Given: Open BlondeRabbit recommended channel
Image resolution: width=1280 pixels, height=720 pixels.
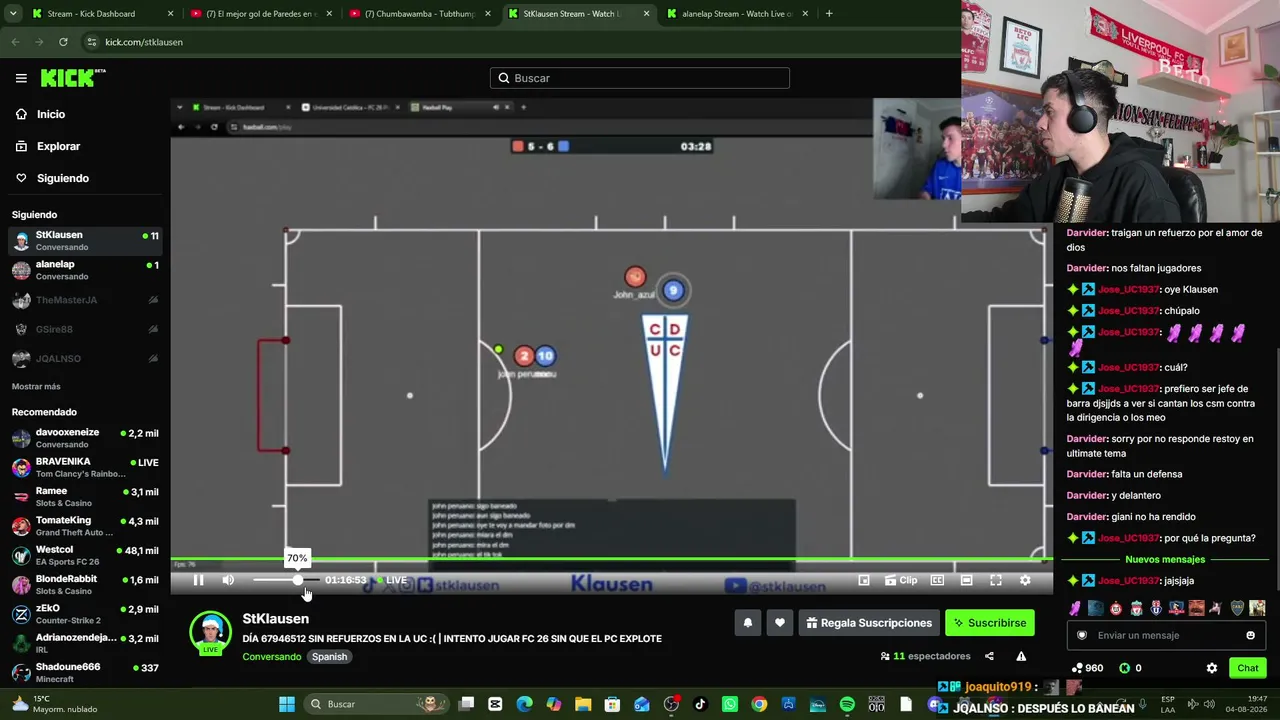Looking at the screenshot, I should (84, 584).
